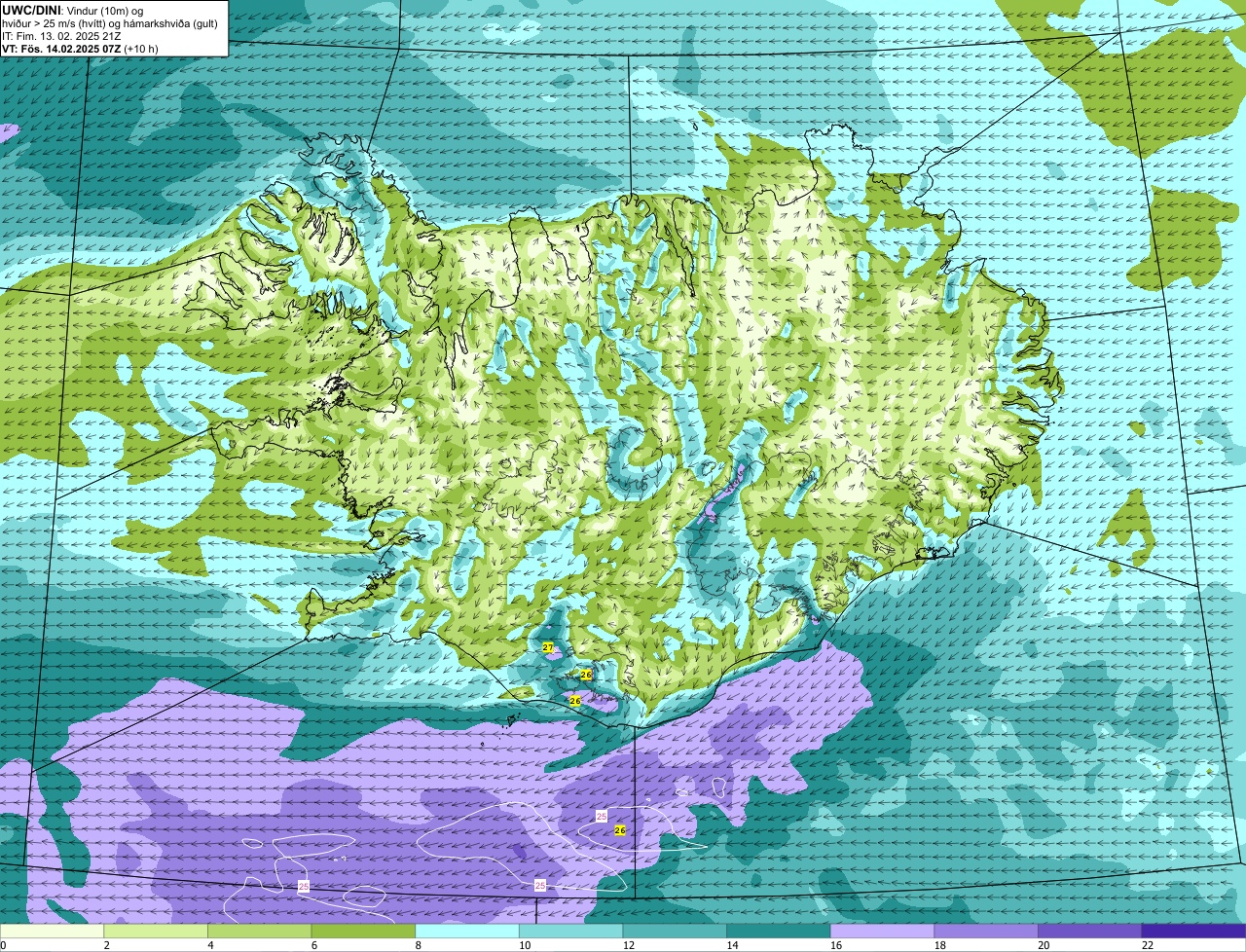Click legend scale value '10'
The height and width of the screenshot is (952, 1246).
(x=525, y=945)
